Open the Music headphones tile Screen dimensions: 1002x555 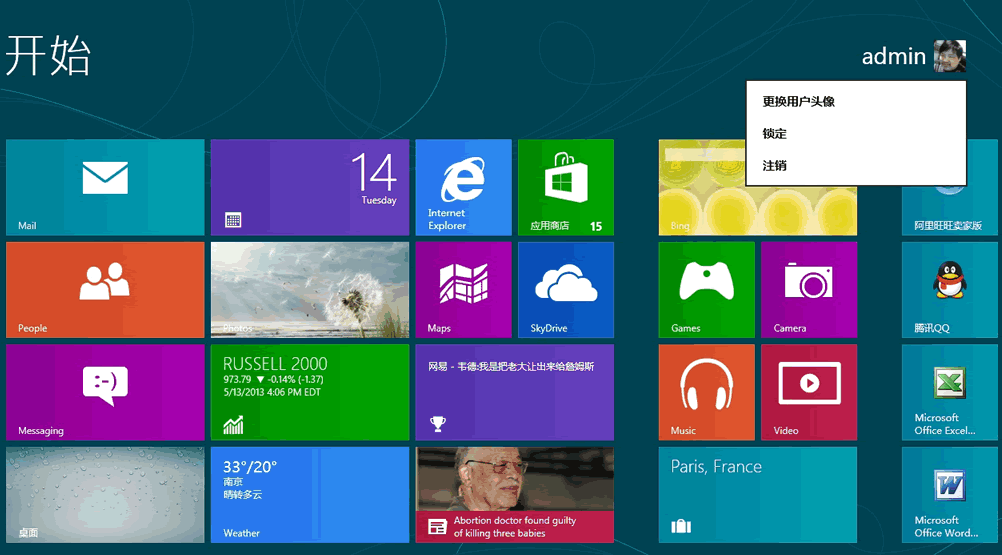[706, 392]
